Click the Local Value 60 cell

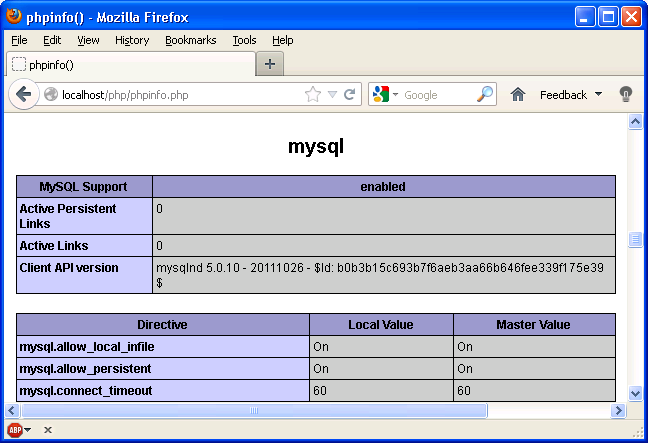(x=381, y=391)
